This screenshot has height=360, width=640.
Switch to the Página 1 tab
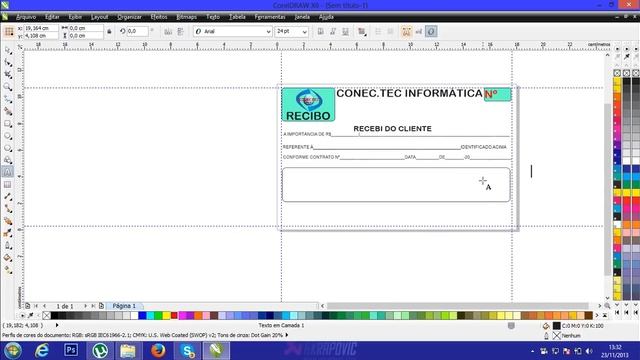124,306
